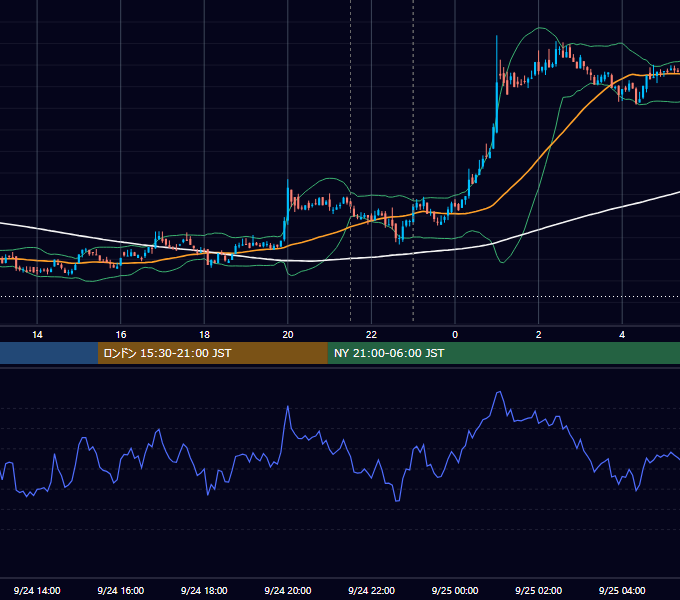The image size is (680, 600).
Task: Click the 9/24 20:00 time label
Action: (288, 590)
